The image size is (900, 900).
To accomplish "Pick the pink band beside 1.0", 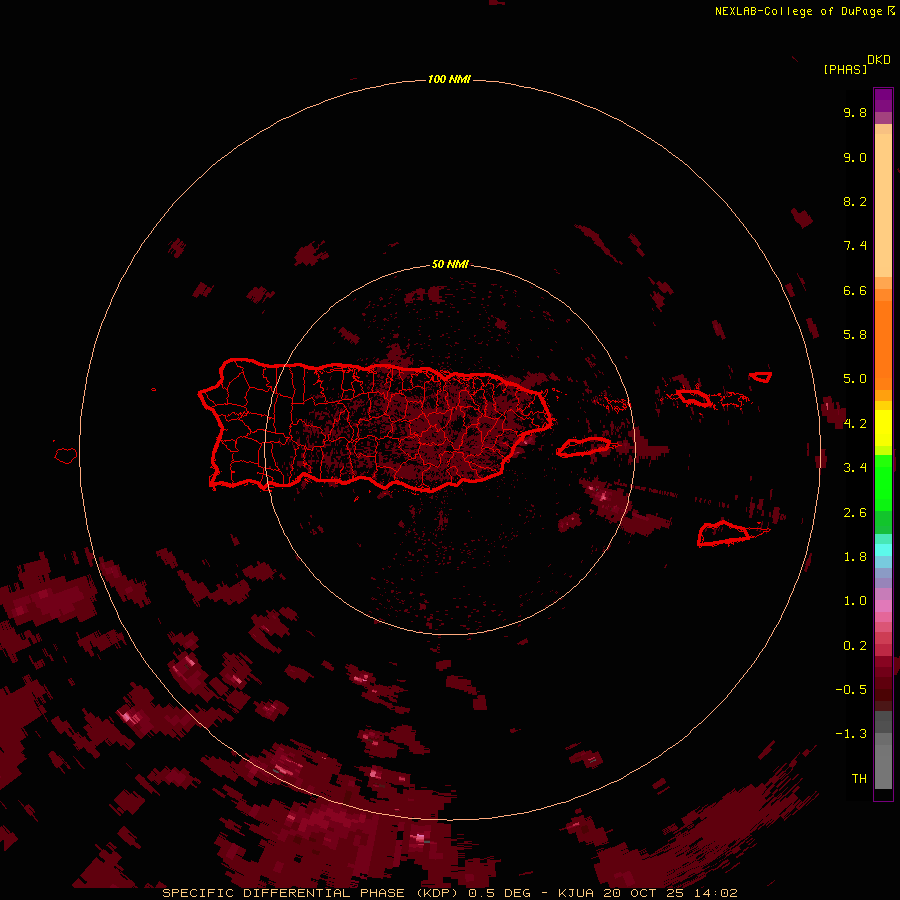I will pyautogui.click(x=883, y=606).
